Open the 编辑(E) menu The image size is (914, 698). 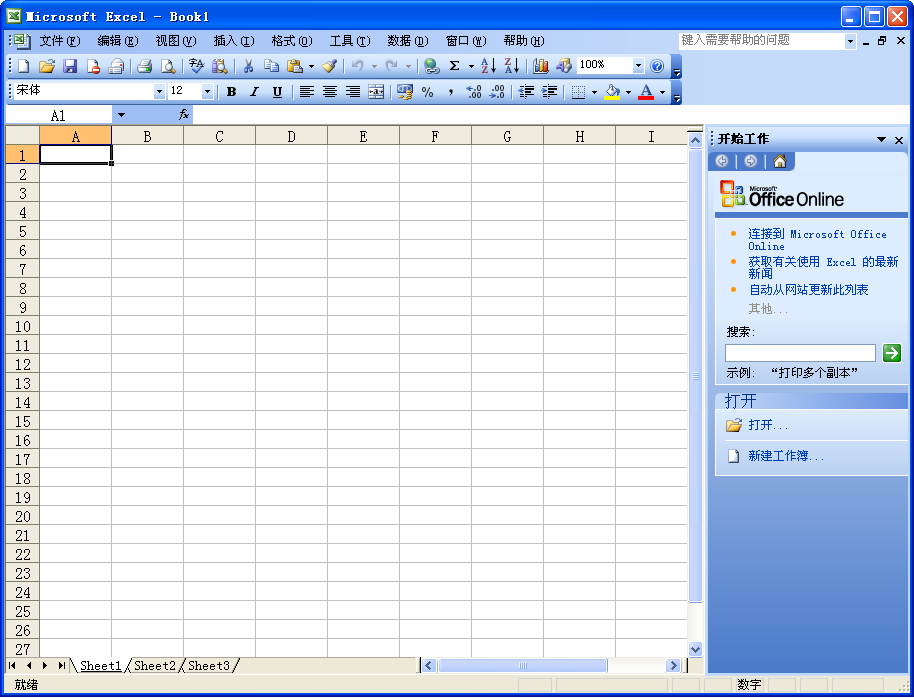pyautogui.click(x=118, y=41)
